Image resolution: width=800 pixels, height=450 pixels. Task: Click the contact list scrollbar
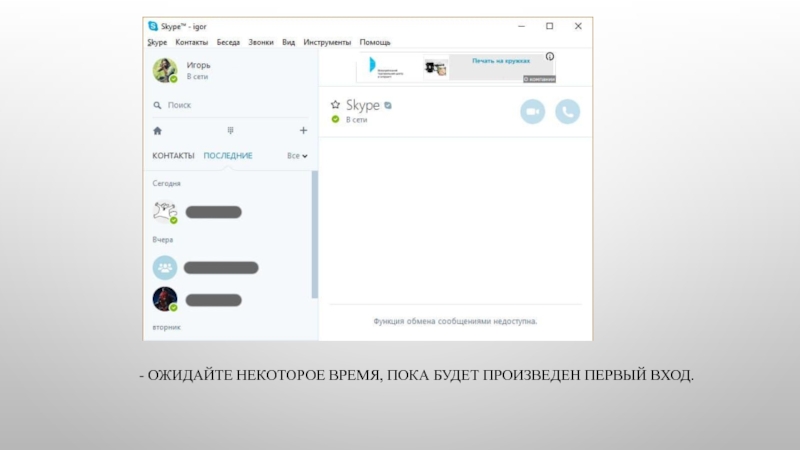tap(314, 235)
